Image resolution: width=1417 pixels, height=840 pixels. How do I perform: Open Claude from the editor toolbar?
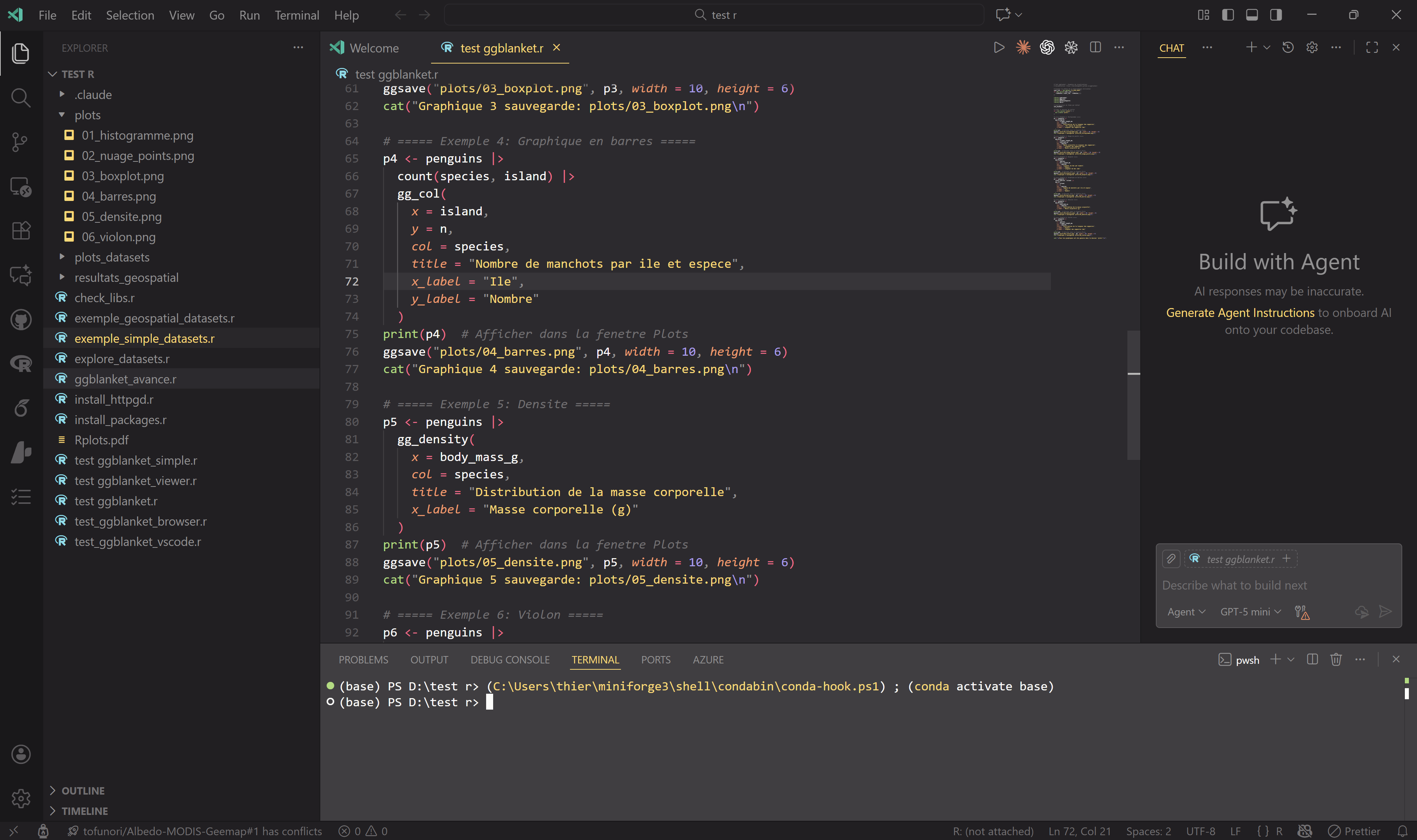[x=1022, y=48]
